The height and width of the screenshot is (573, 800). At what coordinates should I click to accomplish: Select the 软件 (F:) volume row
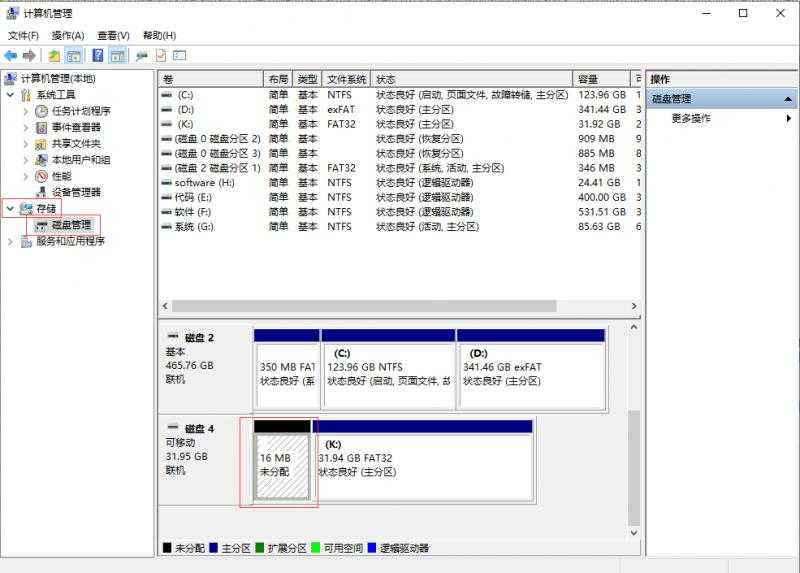[x=401, y=212]
